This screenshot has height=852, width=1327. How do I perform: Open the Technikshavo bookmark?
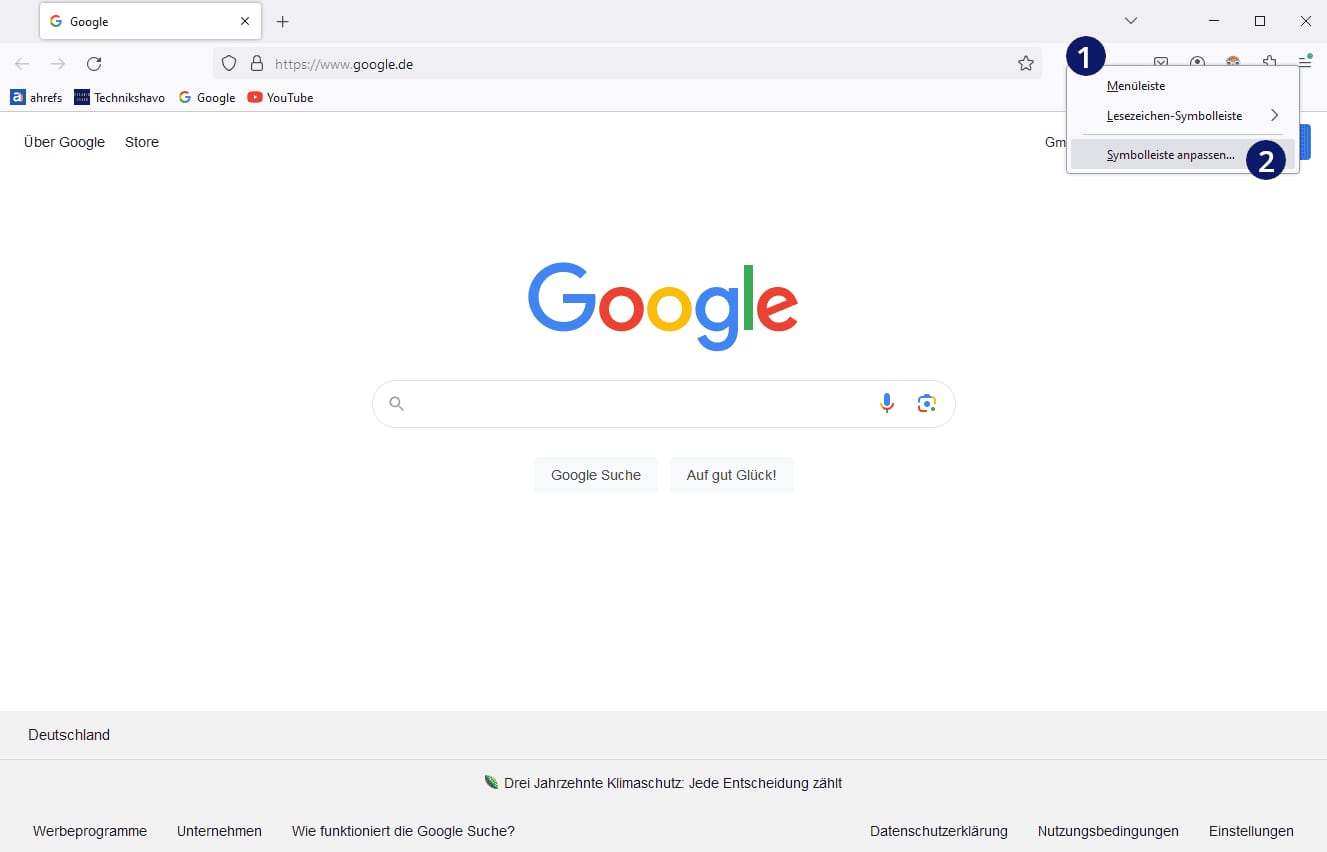[119, 97]
